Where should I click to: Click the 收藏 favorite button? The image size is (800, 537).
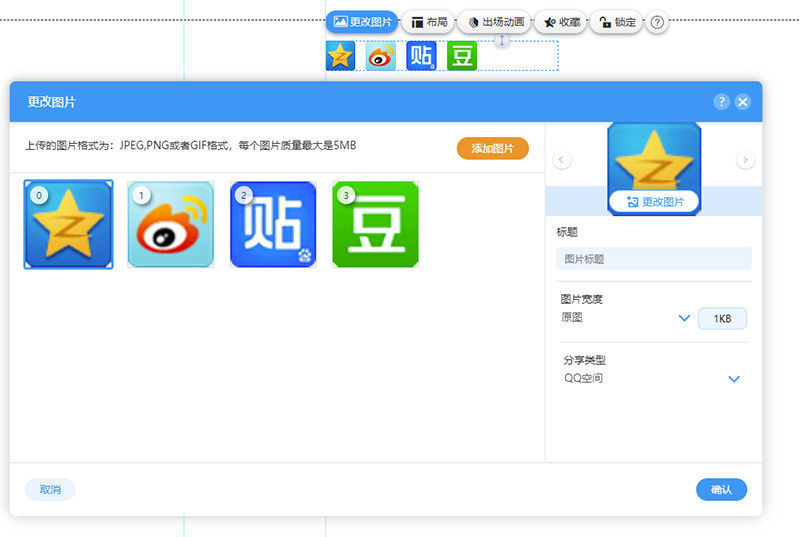click(561, 22)
